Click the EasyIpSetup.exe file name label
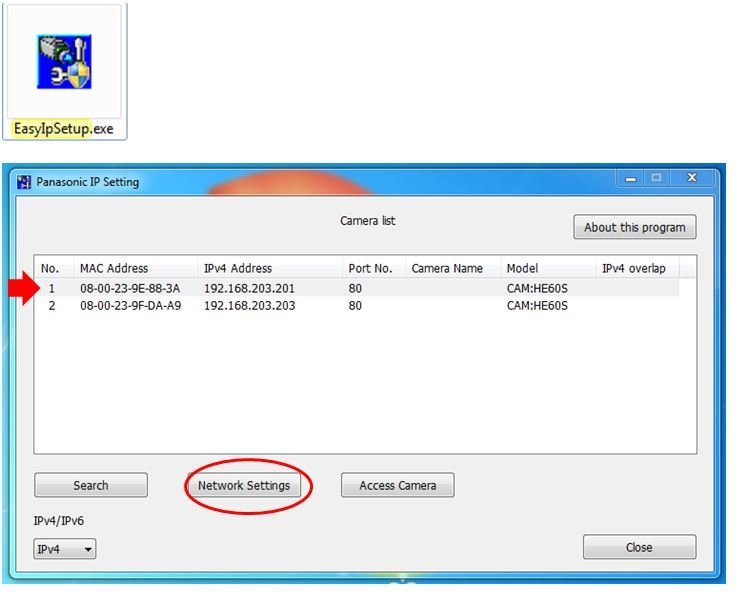Image resolution: width=740 pixels, height=596 pixels. pos(64,129)
